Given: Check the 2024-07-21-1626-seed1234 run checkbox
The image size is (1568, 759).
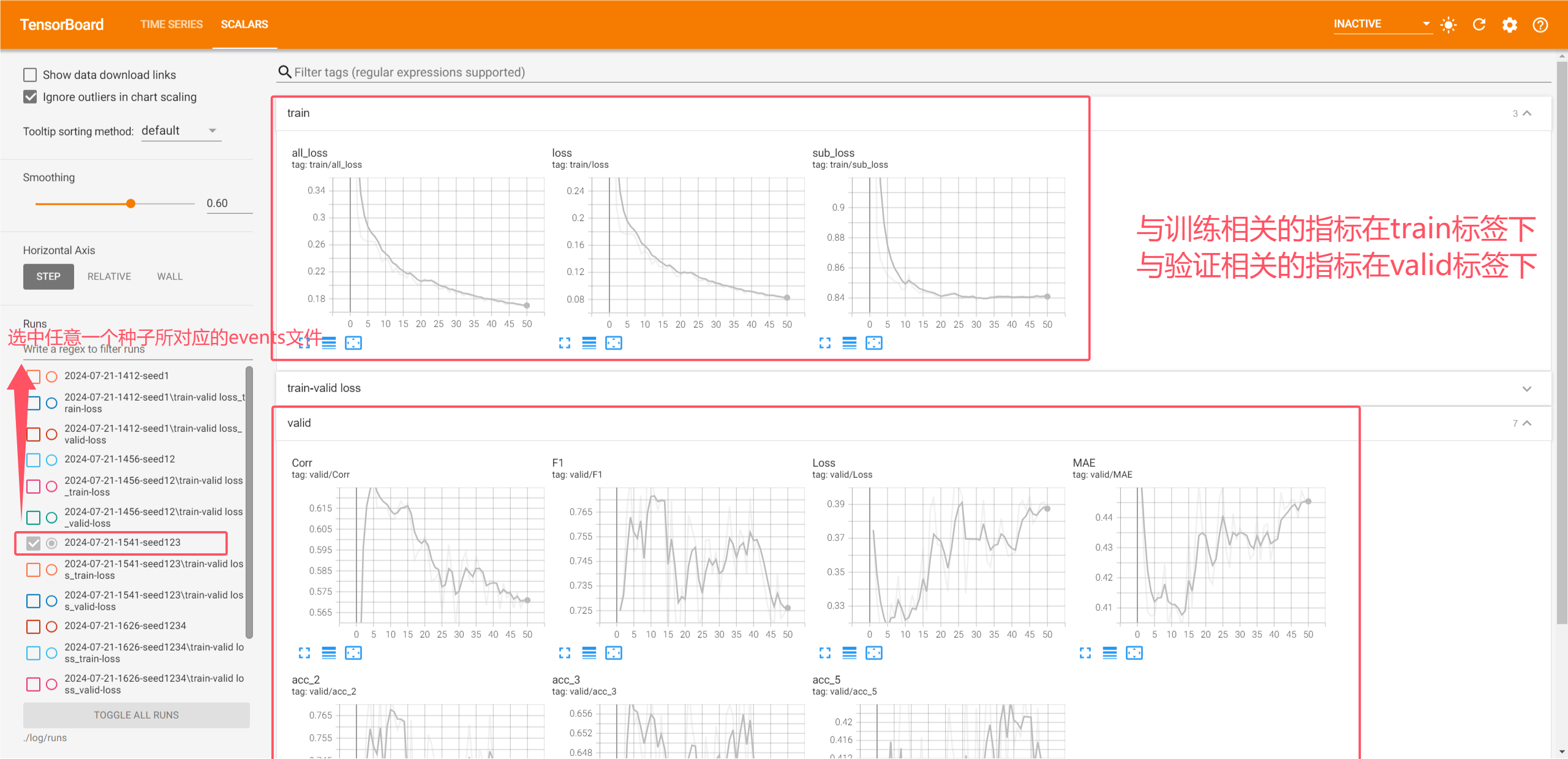Looking at the screenshot, I should [x=34, y=626].
